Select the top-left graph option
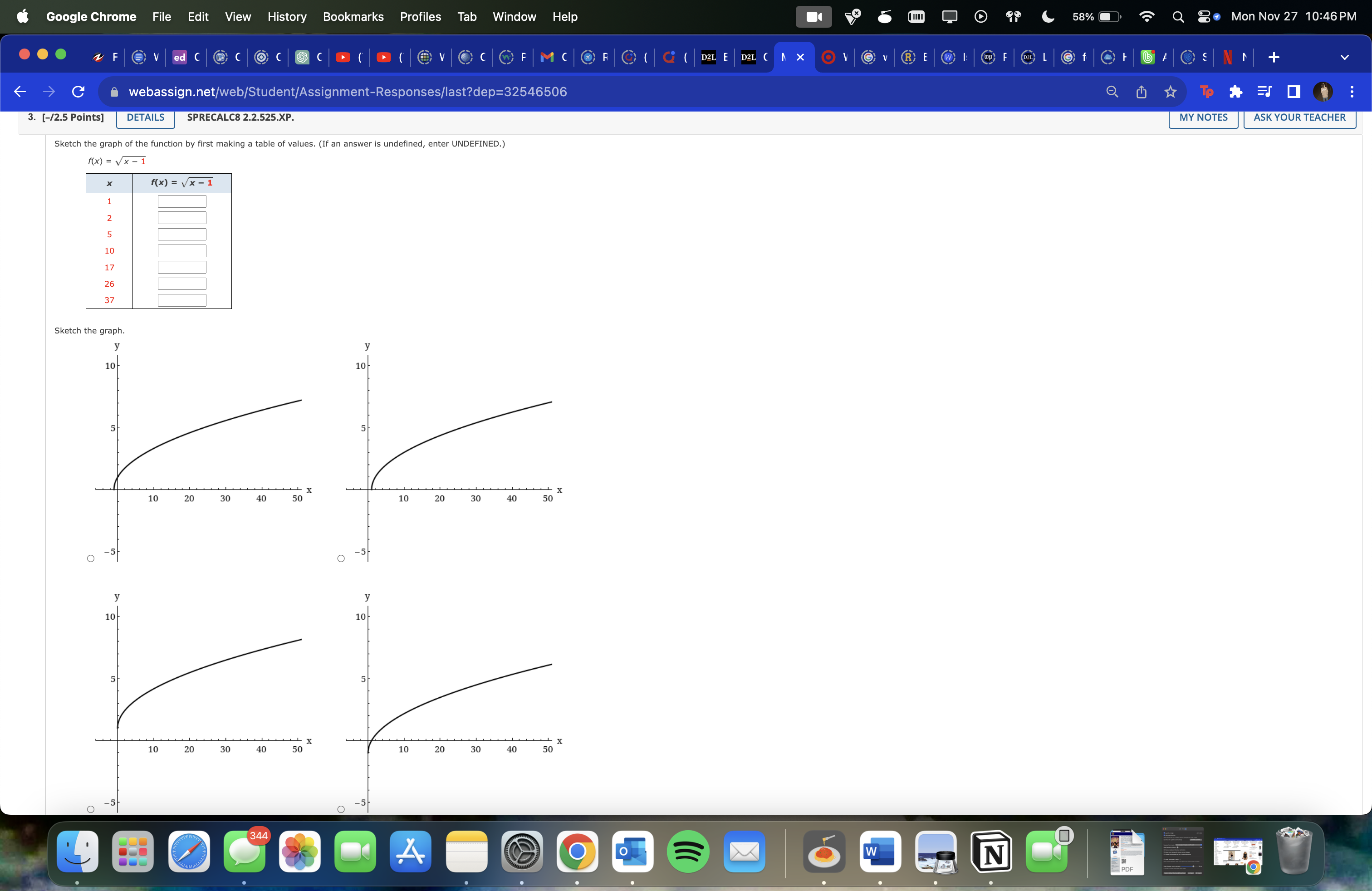Image resolution: width=1372 pixels, height=891 pixels. 90,558
